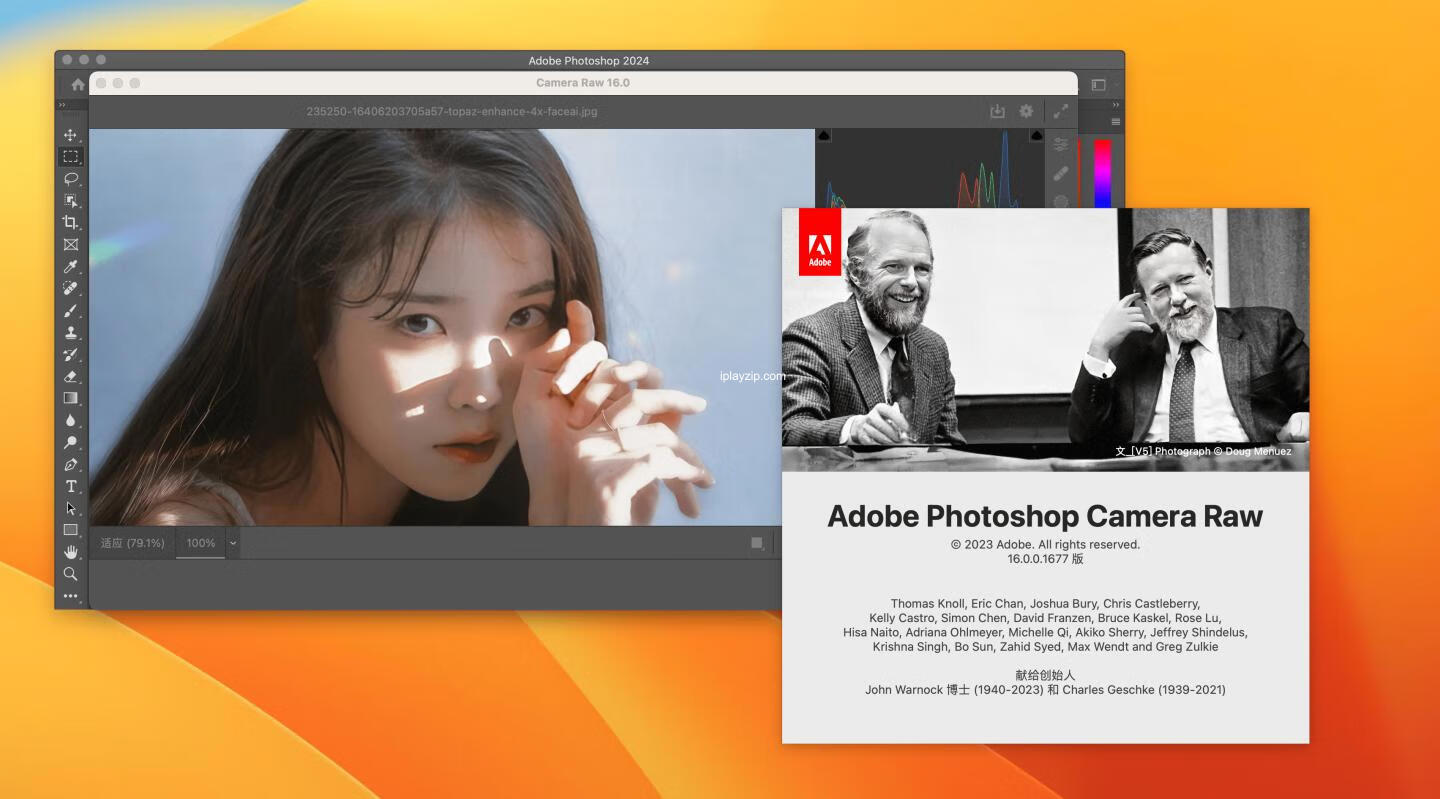Toggle the highlight clipping warning in histogram

click(x=1036, y=135)
